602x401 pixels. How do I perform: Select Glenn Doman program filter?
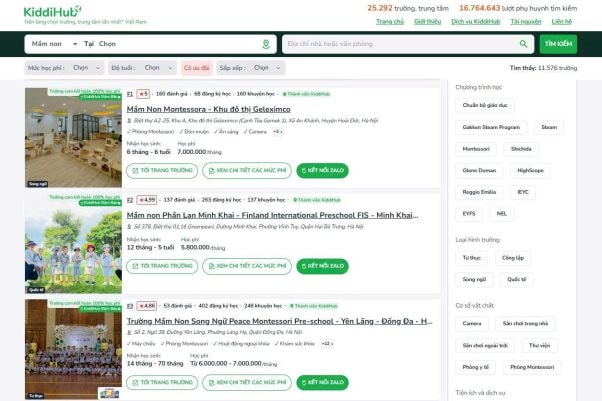pos(479,171)
